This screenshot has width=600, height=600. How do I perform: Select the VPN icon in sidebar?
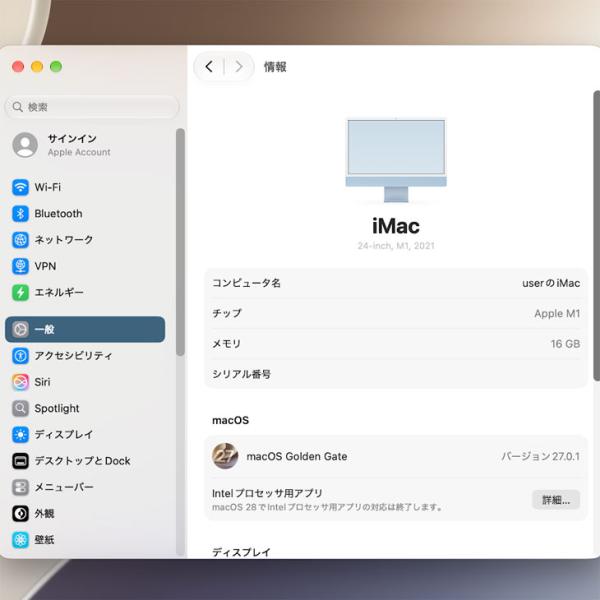tap(20, 266)
